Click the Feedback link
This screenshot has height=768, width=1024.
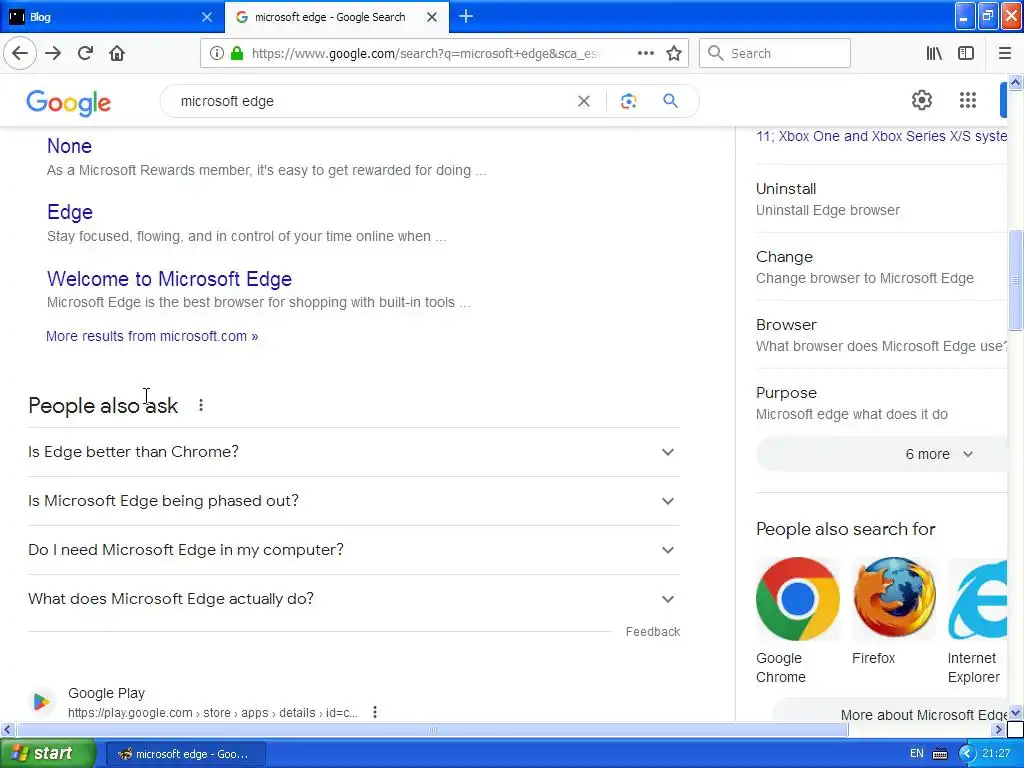click(653, 632)
